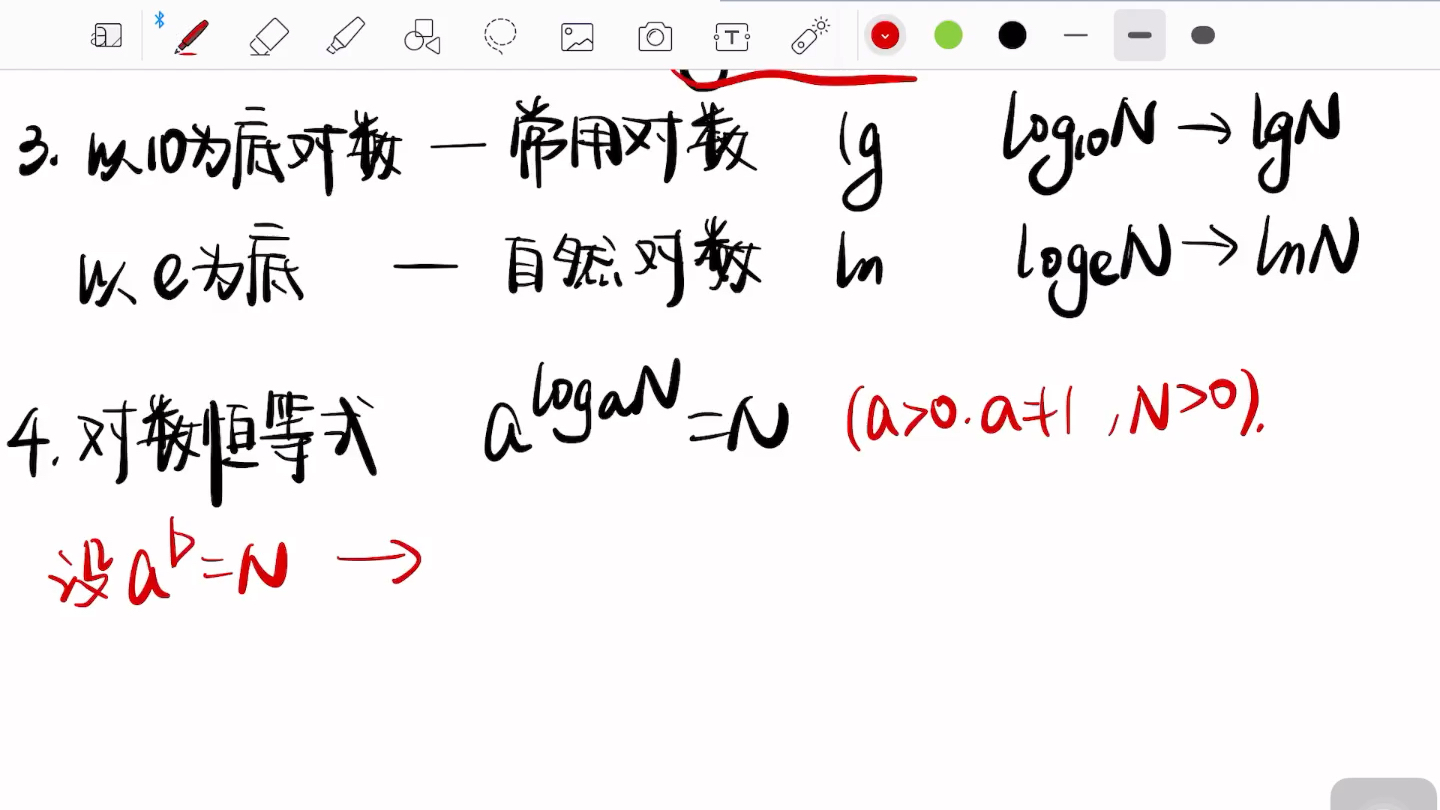
Task: Activate the laser pointer tool
Action: [x=810, y=36]
